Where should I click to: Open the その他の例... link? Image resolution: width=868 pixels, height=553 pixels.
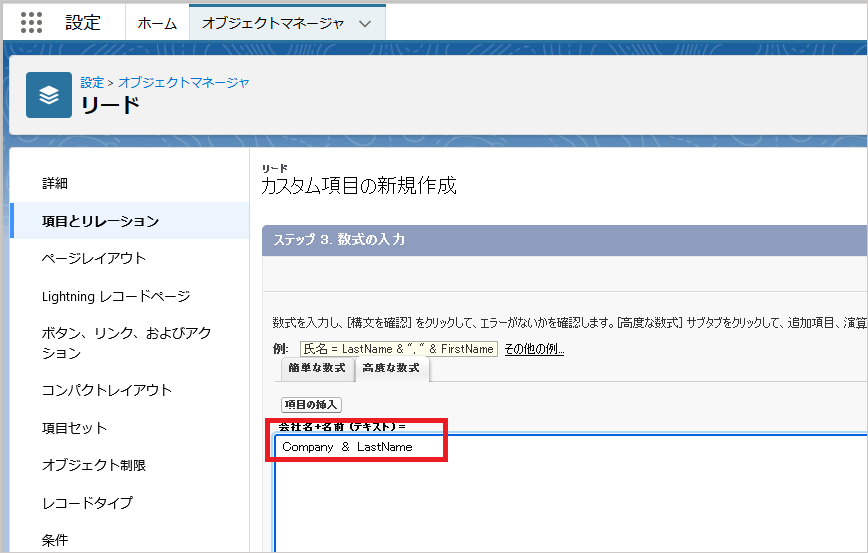pyautogui.click(x=534, y=349)
